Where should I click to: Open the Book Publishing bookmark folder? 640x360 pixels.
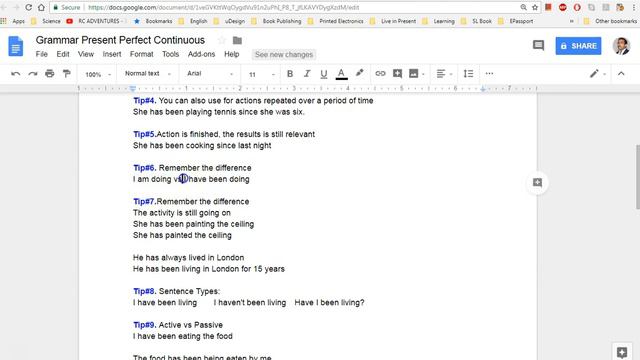[276, 21]
